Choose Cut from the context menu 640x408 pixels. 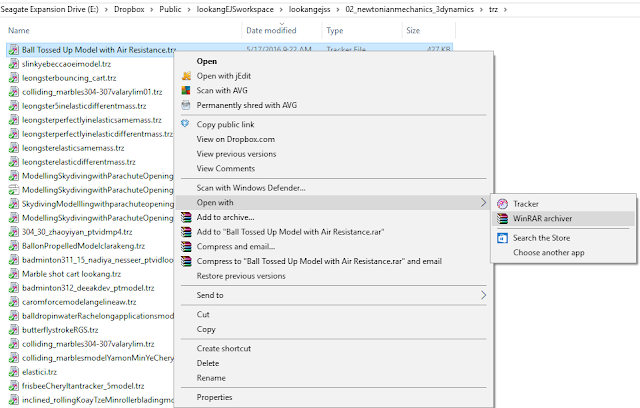[x=203, y=315]
